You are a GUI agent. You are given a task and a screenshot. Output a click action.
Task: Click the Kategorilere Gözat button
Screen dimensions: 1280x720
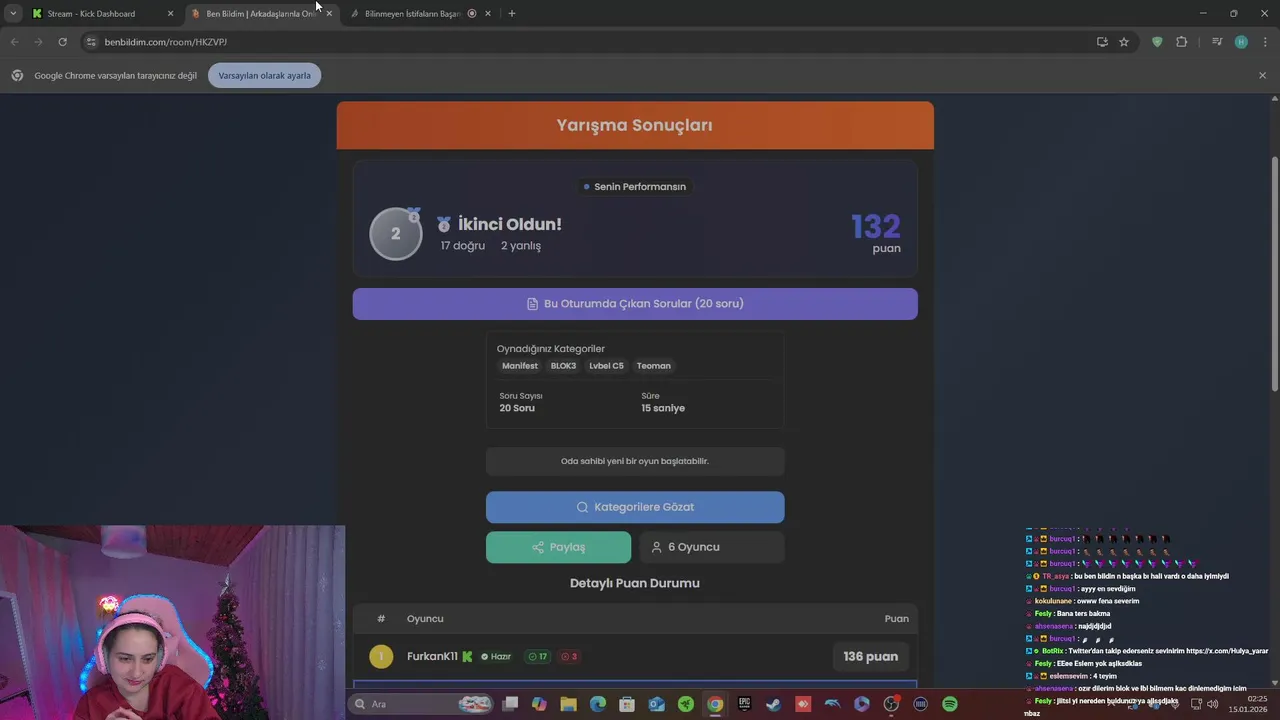(635, 507)
